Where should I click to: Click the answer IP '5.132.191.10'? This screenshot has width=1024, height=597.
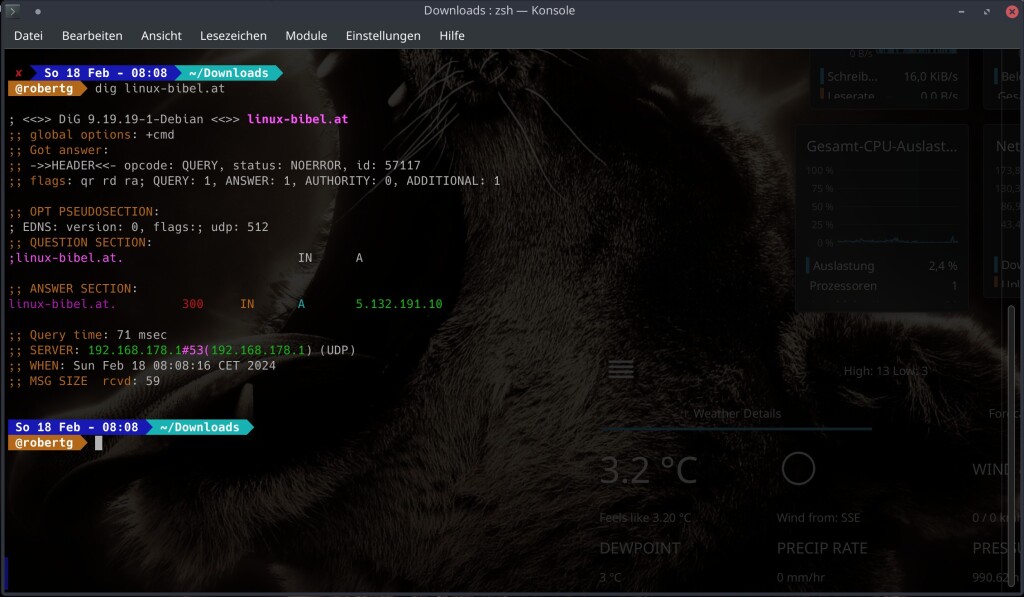(x=399, y=304)
